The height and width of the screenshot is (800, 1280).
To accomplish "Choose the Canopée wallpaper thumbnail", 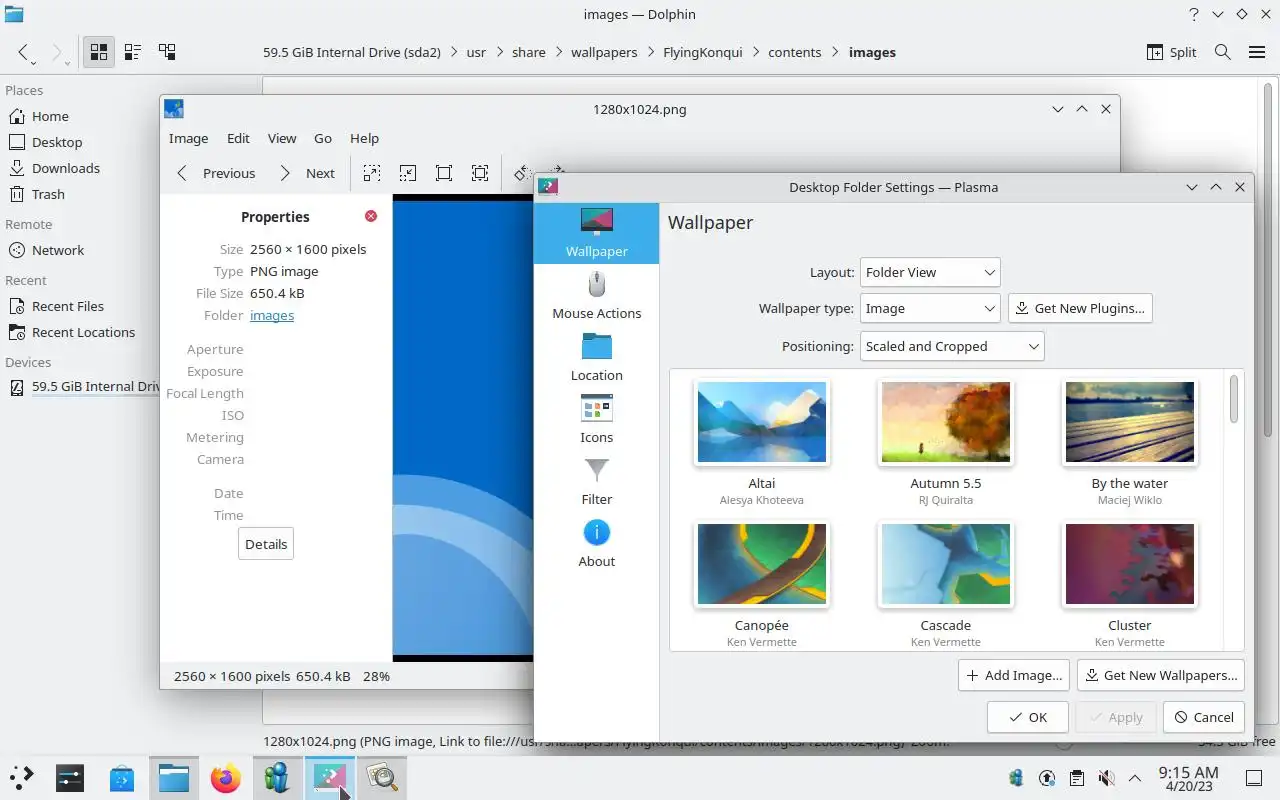I will click(x=762, y=564).
